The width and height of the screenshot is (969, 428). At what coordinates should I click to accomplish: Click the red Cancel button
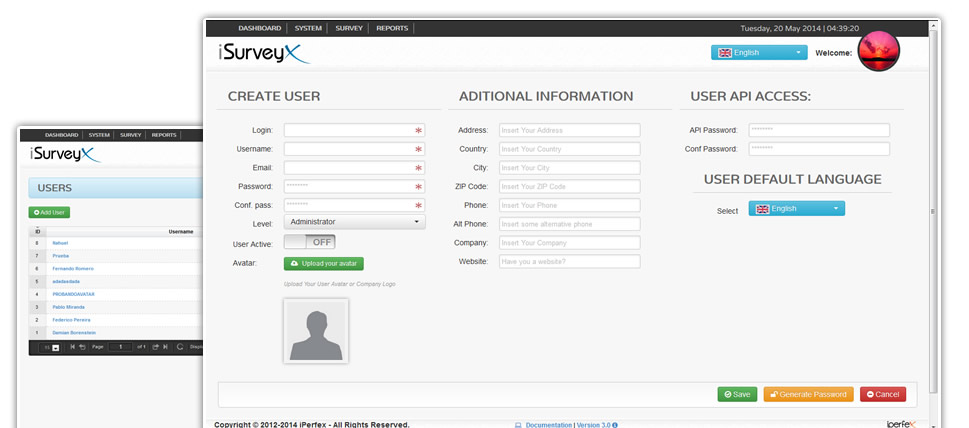click(x=883, y=394)
